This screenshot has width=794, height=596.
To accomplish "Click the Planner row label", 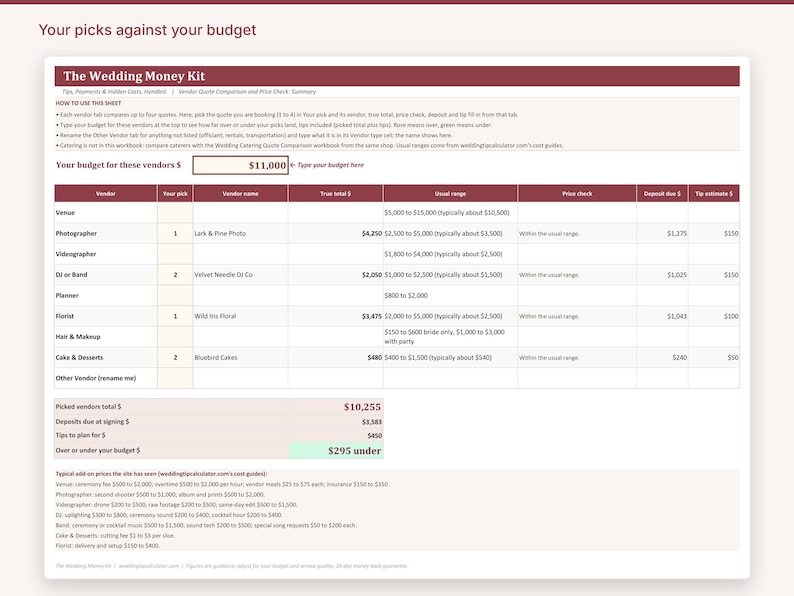I will click(x=67, y=295).
